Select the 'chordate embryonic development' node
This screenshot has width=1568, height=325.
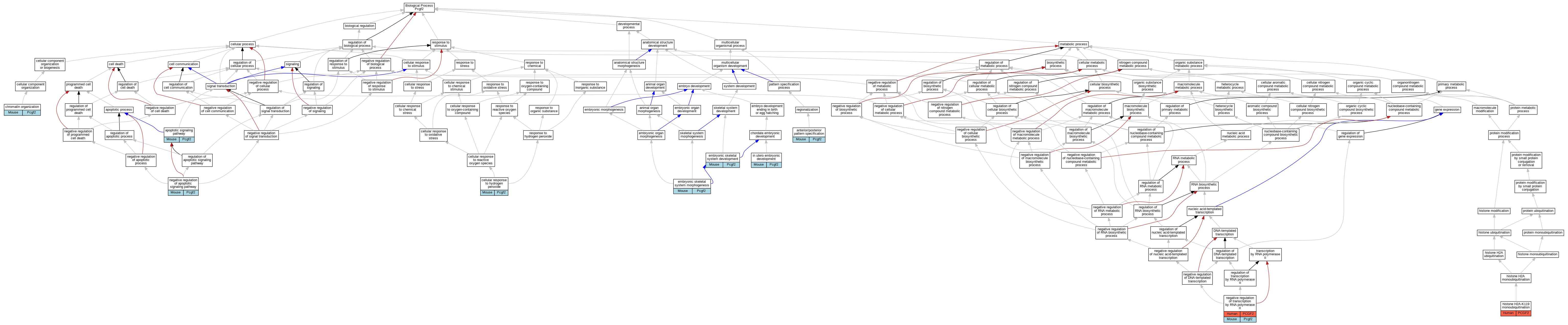765,135
